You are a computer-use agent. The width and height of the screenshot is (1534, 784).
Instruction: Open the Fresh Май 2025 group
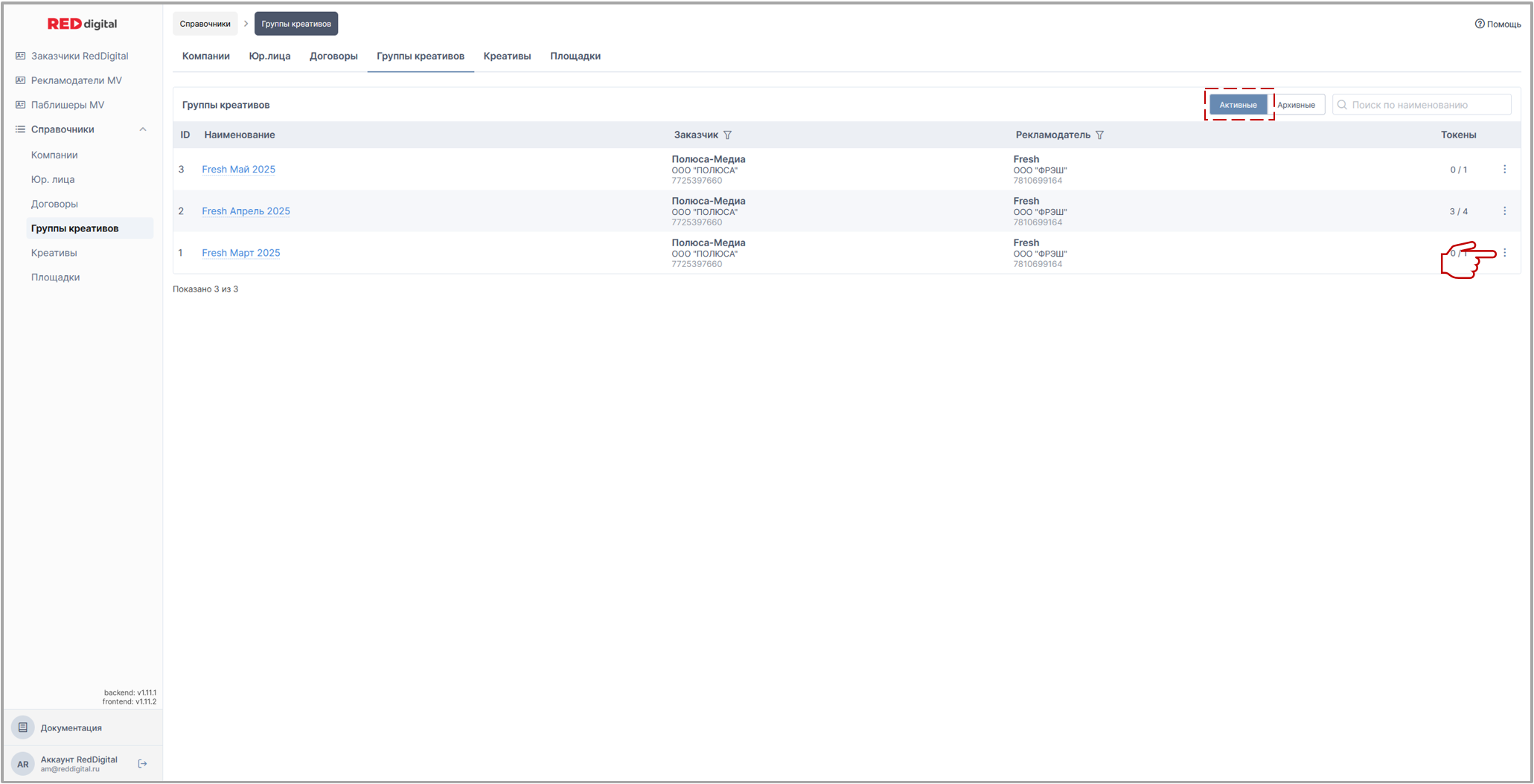pos(238,170)
